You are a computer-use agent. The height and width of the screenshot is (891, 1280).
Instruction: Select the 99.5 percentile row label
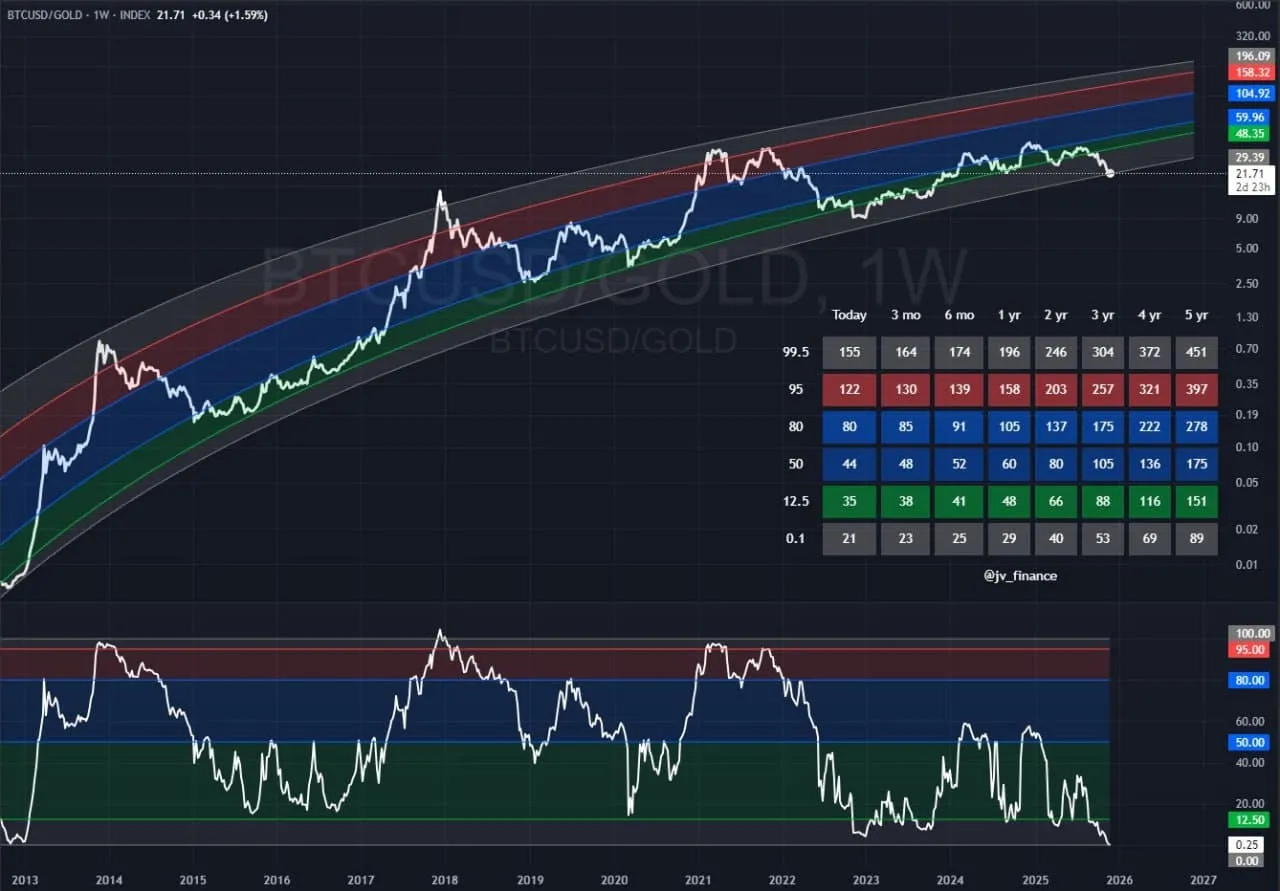pyautogui.click(x=796, y=352)
